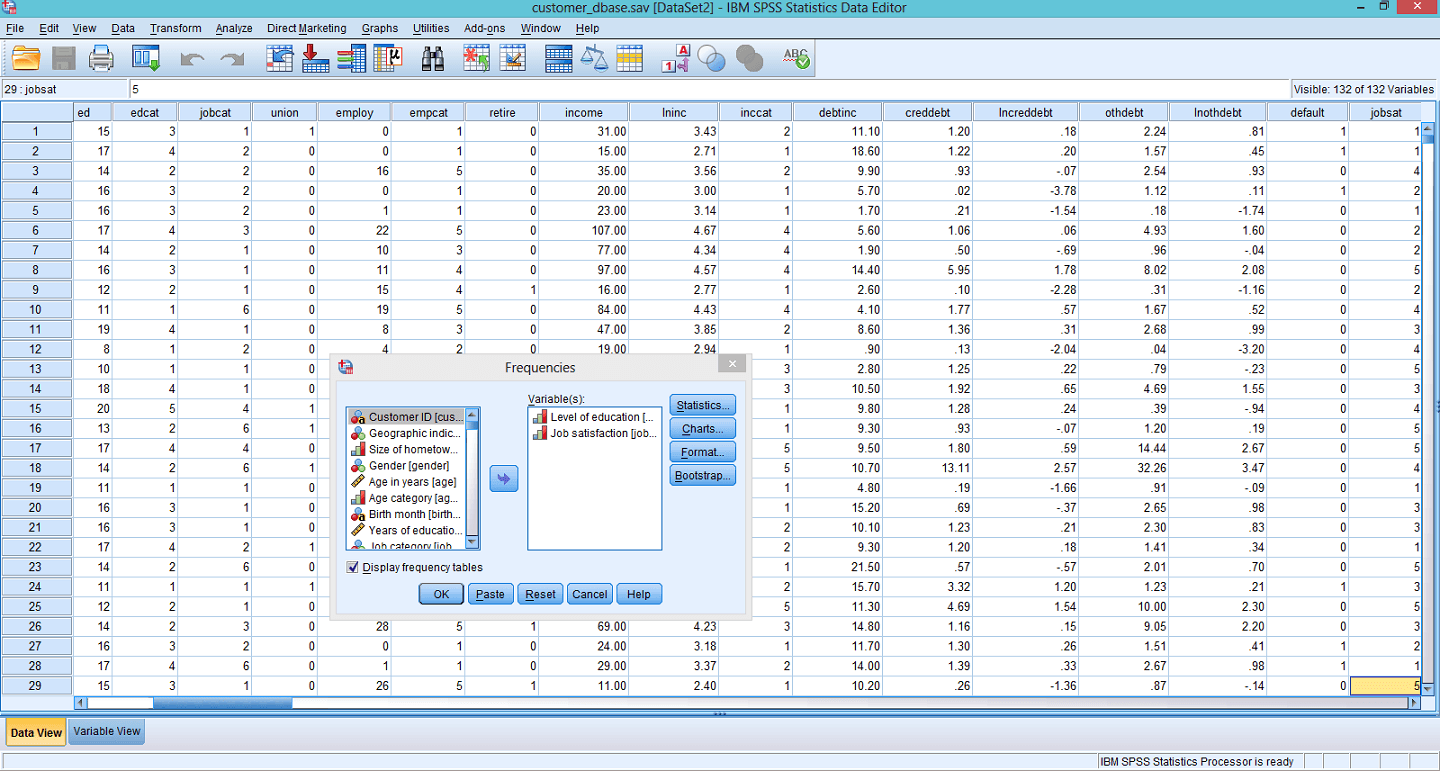Toggle Display frequency tables checkbox
This screenshot has height=771, width=1440.
pos(352,567)
